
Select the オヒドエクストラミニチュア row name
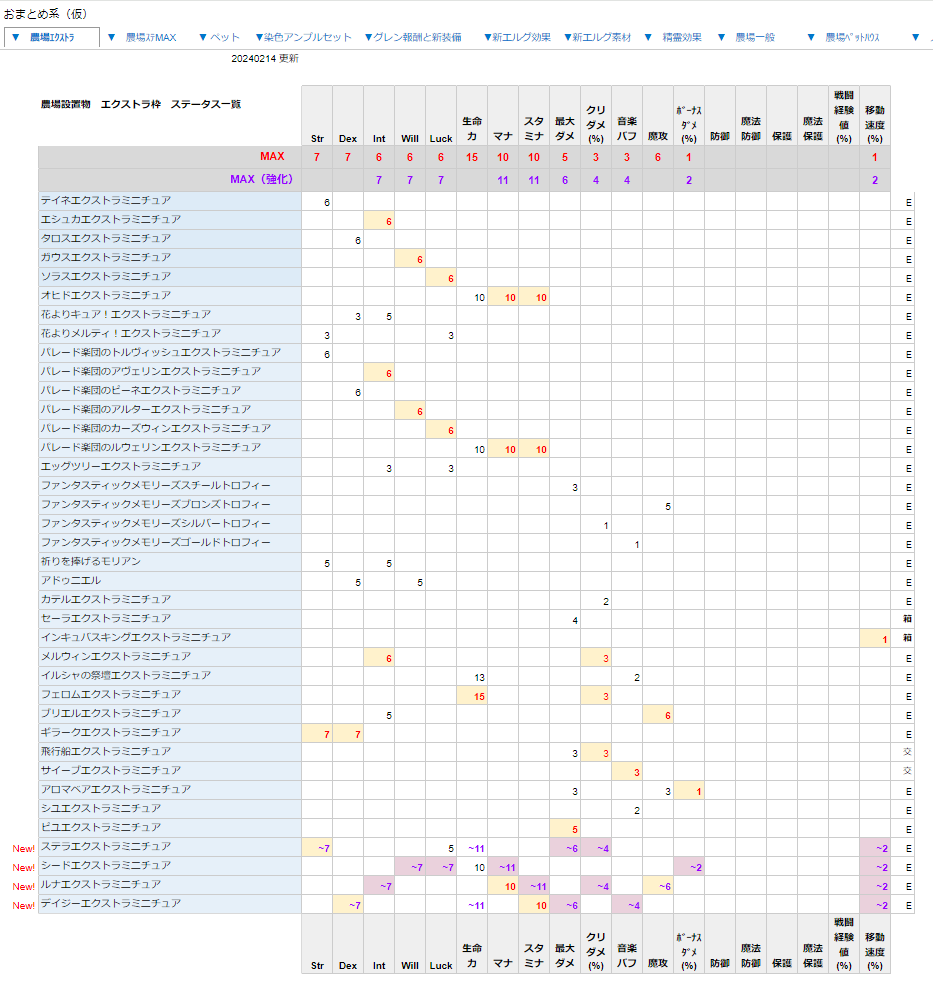[x=106, y=296]
